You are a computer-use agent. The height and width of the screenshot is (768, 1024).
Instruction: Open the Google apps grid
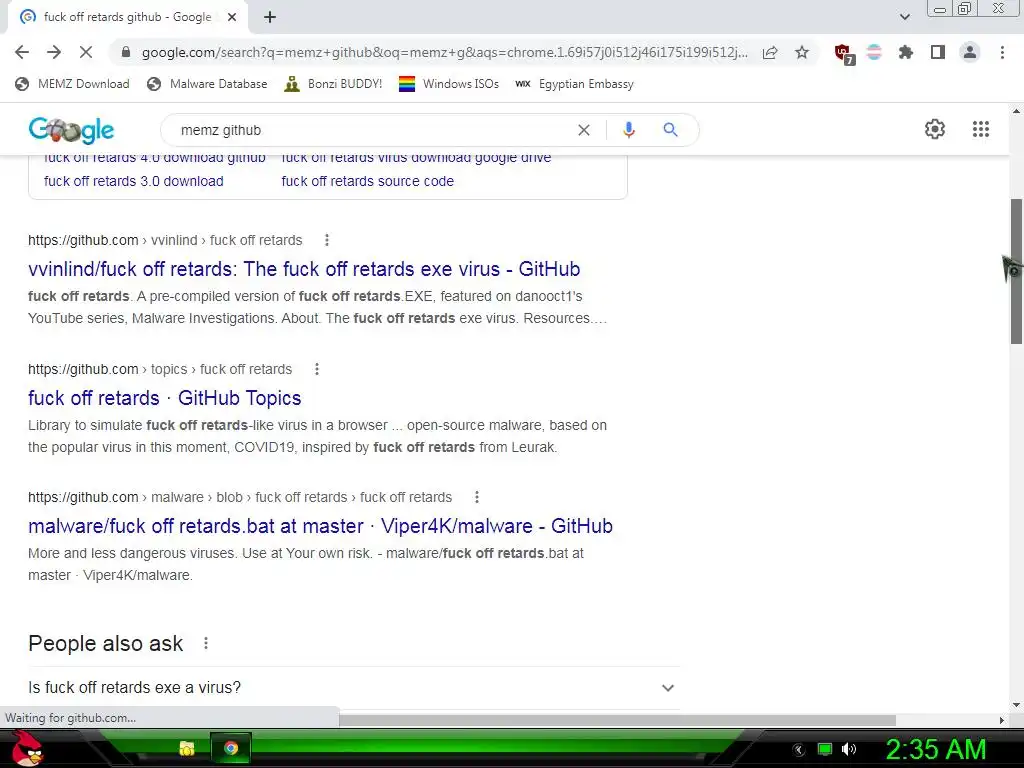coord(980,129)
